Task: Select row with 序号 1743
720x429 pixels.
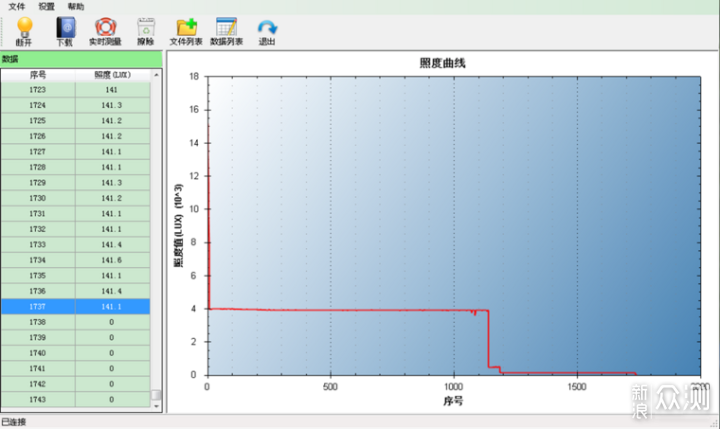Action: tap(75, 400)
